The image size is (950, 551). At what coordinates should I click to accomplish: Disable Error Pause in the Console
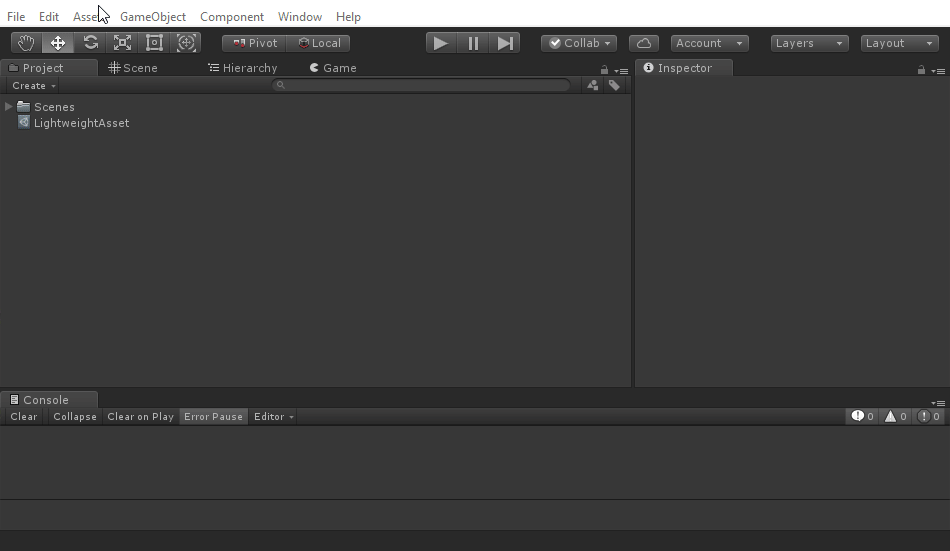[x=213, y=417]
